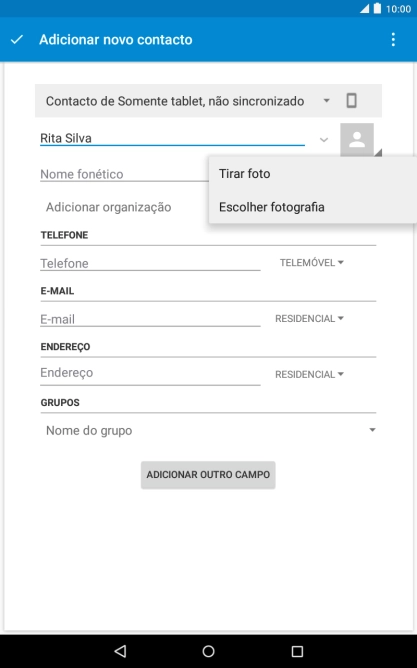417x668 pixels.
Task: Expand the name fields chevron
Action: point(324,139)
